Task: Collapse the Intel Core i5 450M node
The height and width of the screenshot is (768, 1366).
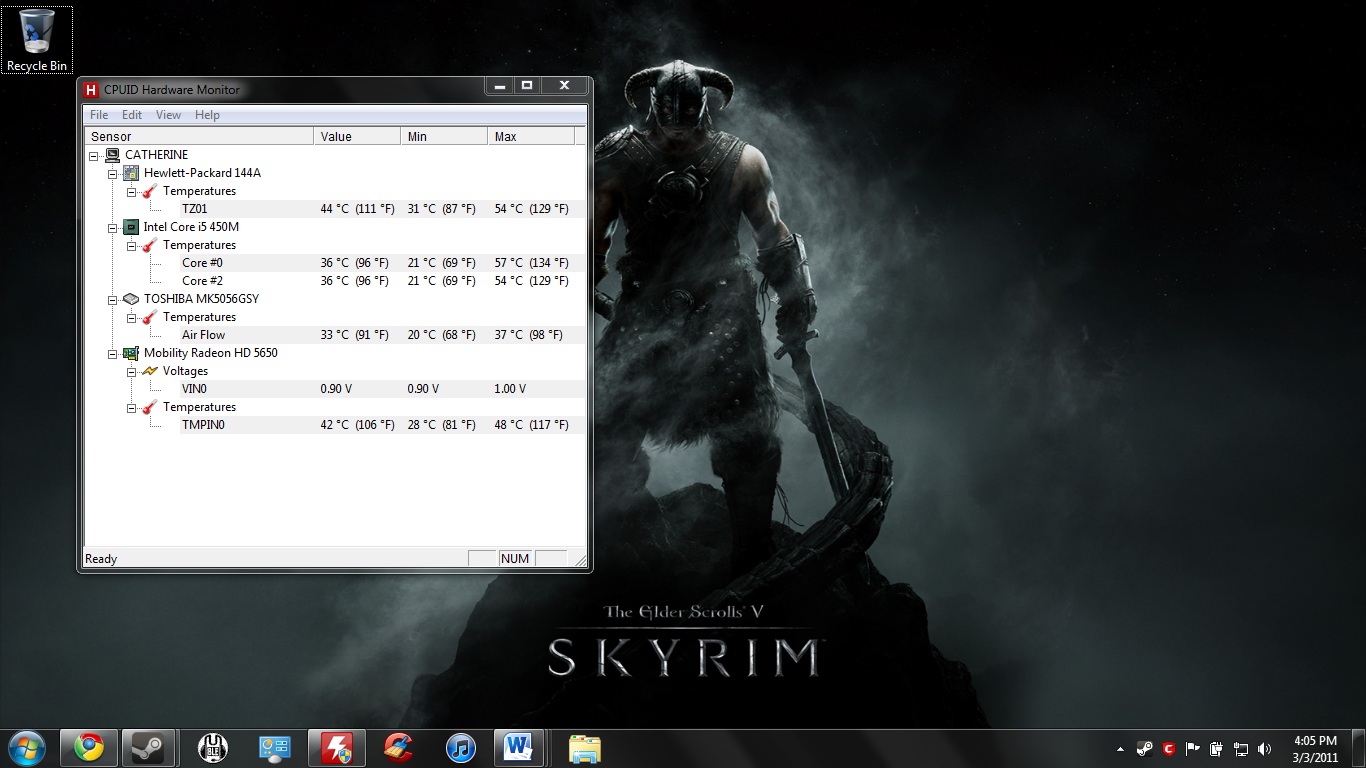Action: (113, 227)
